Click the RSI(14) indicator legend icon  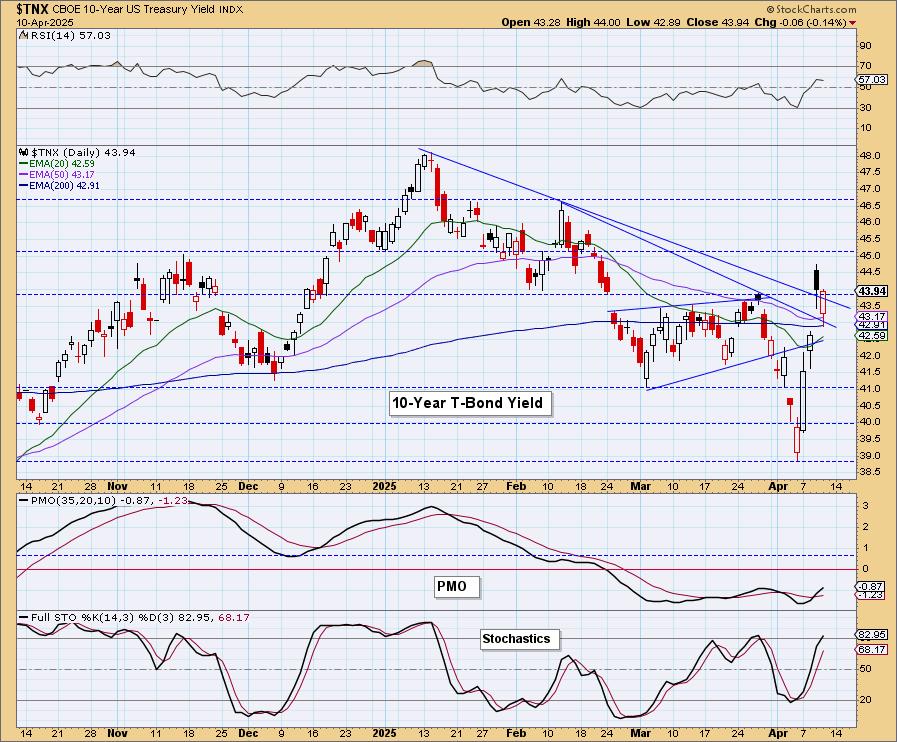pos(23,35)
